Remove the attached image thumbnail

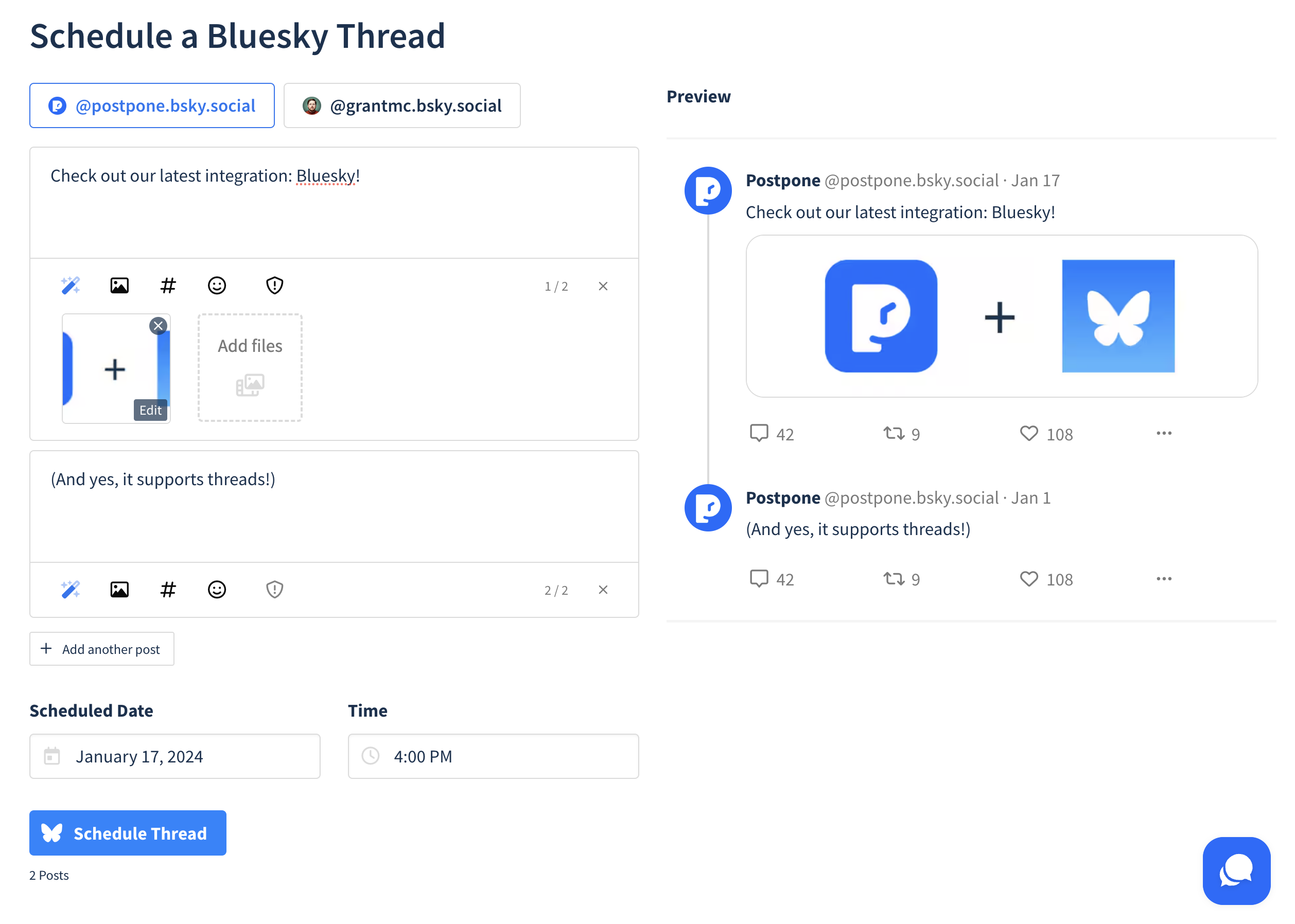coord(158,326)
